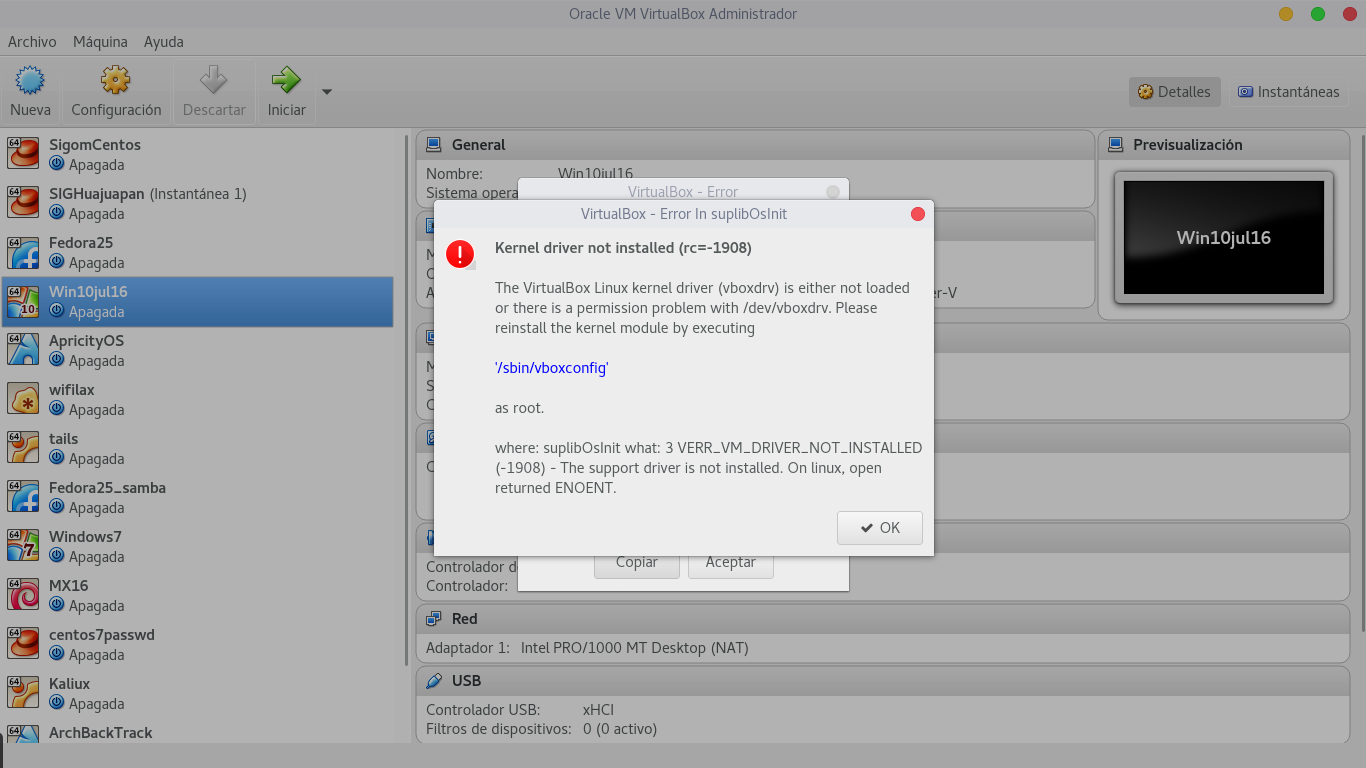The width and height of the screenshot is (1366, 768).
Task: Select Fedora25_samba VM icon
Action: pyautogui.click(x=23, y=497)
